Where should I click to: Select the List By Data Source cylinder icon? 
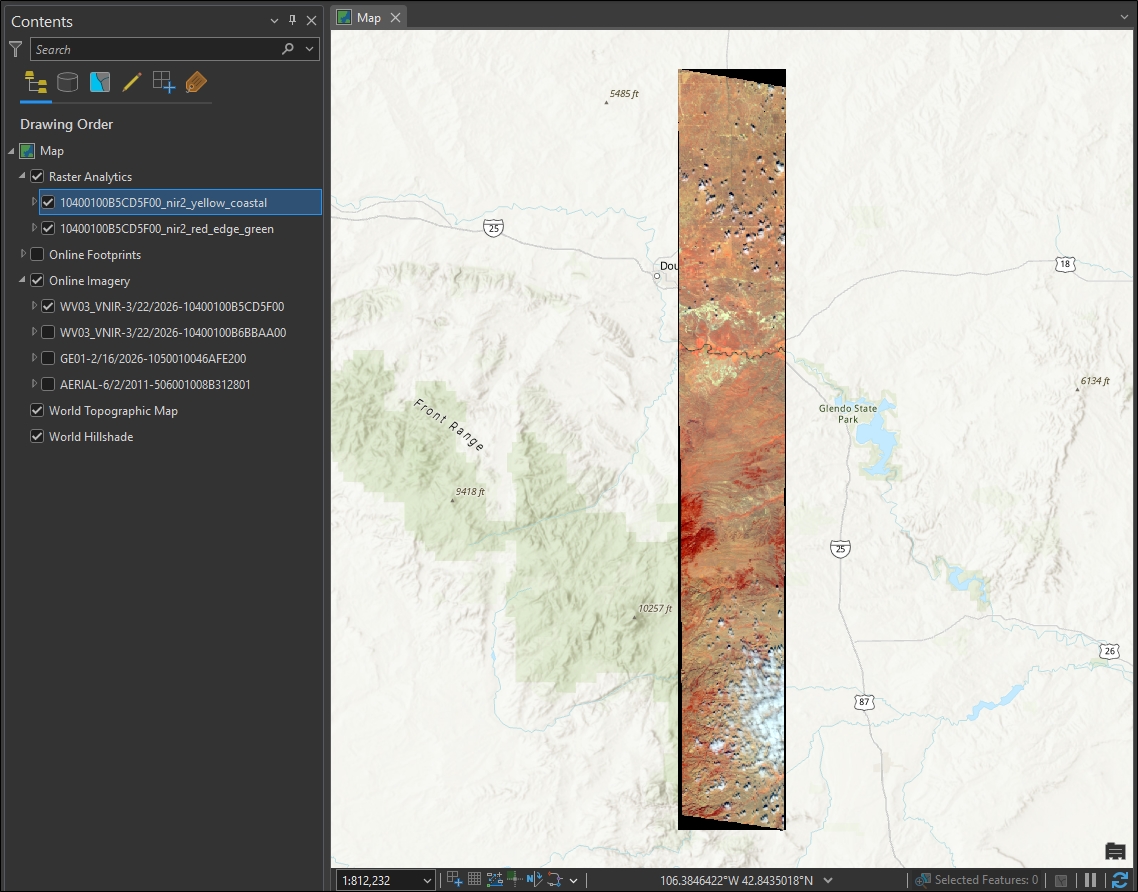67,83
